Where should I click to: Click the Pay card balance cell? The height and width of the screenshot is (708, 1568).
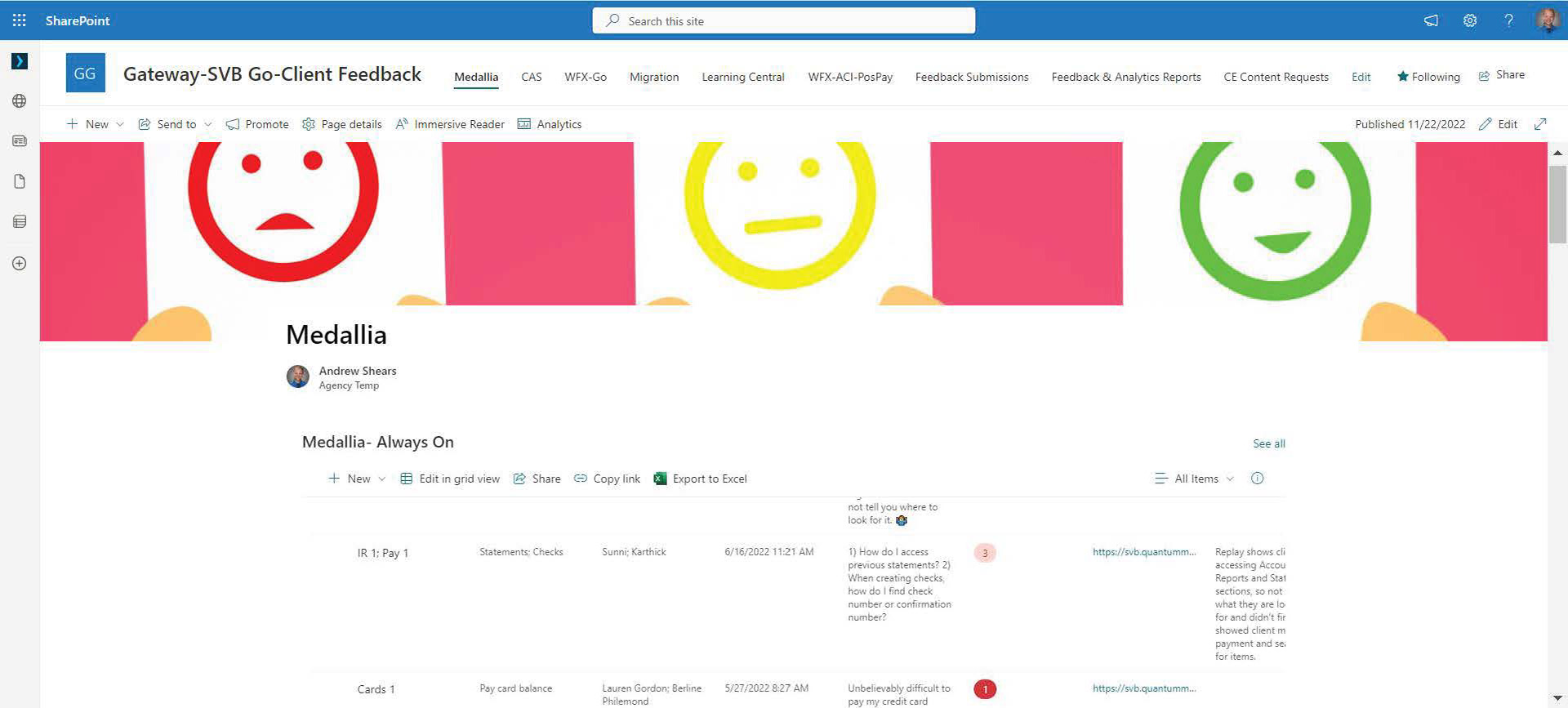[x=515, y=688]
